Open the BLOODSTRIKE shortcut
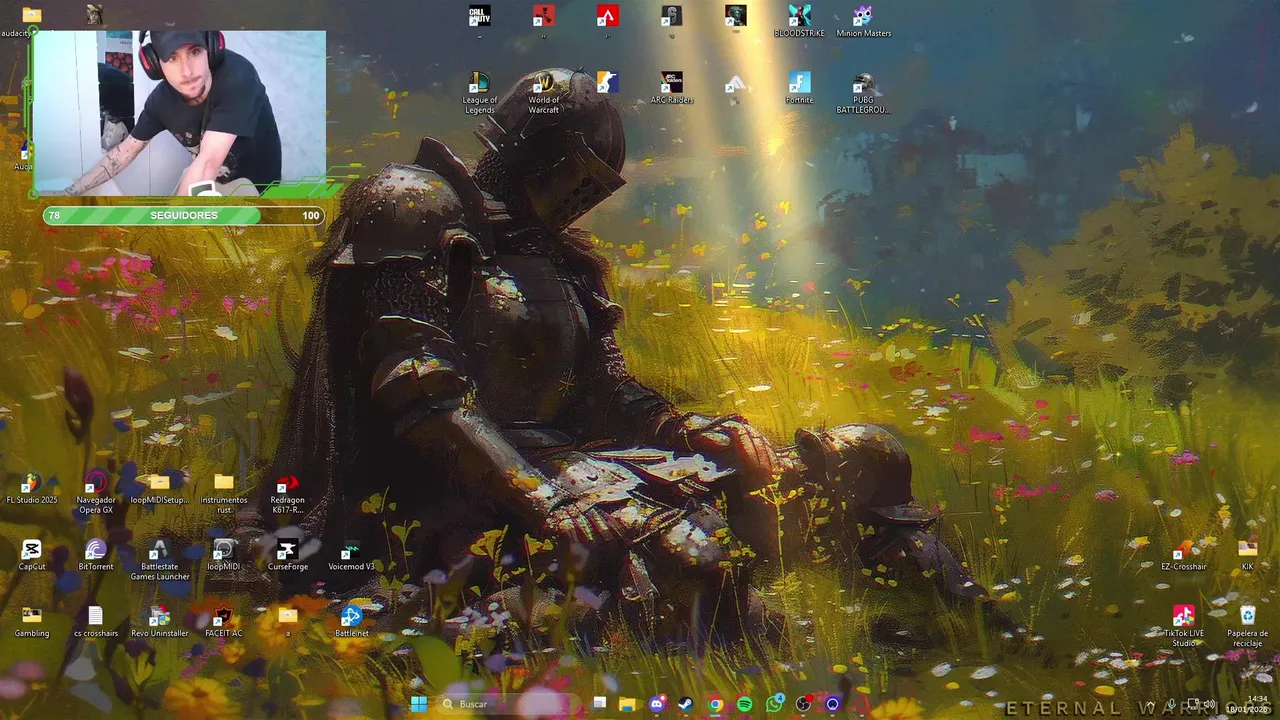The image size is (1280, 720). pyautogui.click(x=799, y=21)
